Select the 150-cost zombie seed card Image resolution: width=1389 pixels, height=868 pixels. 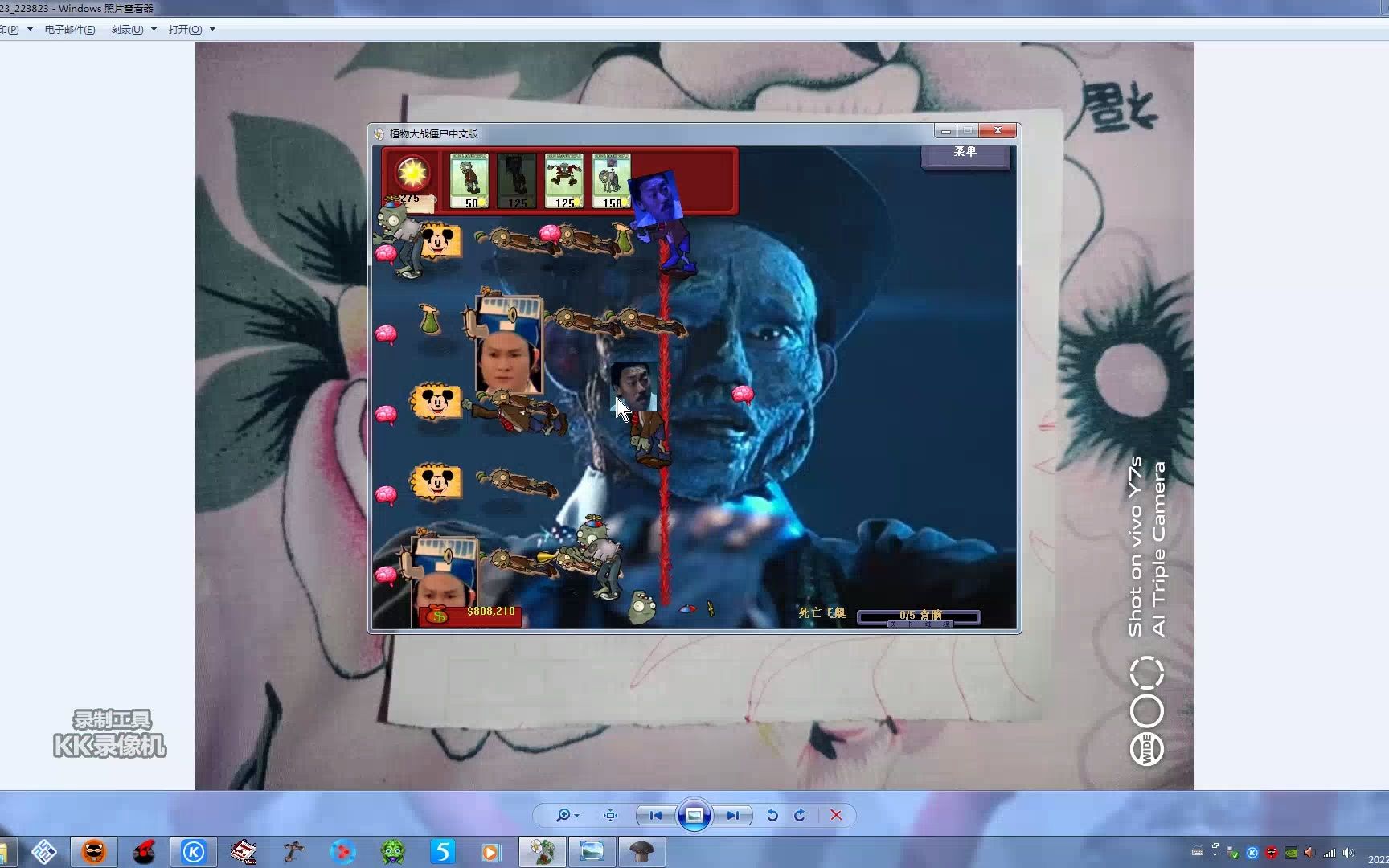click(612, 181)
